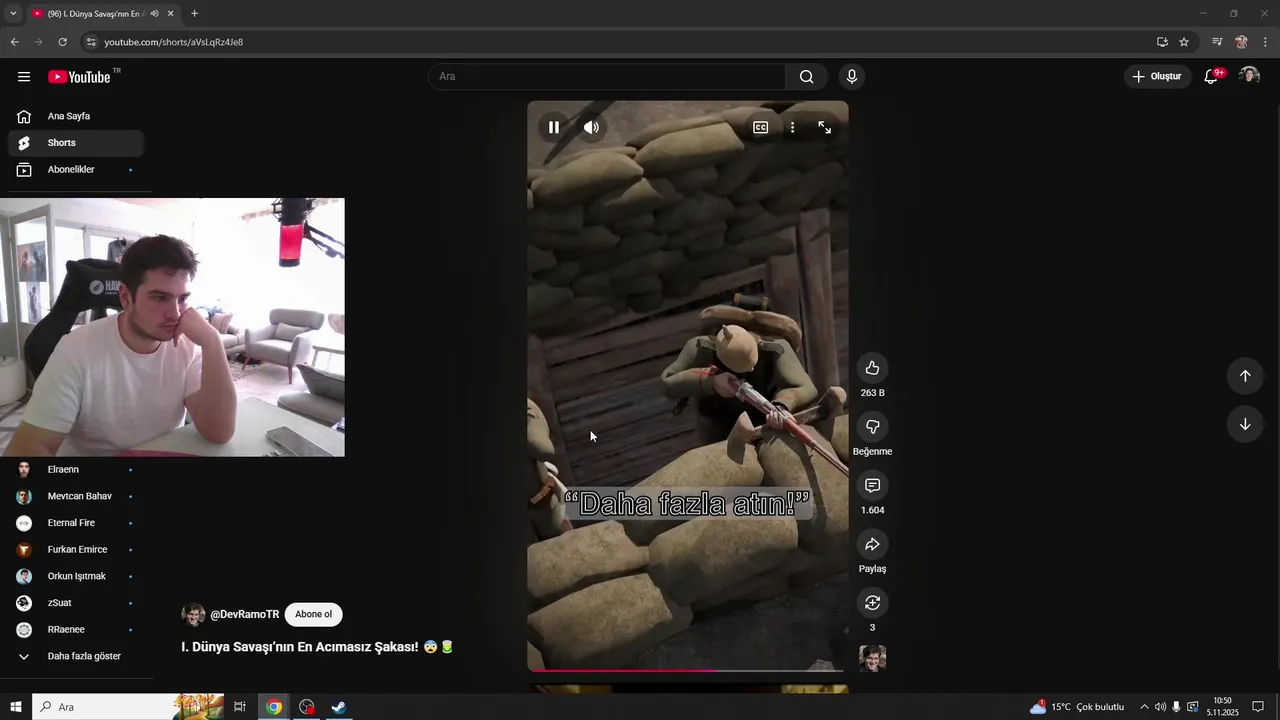Open the Elraenn subscription channel
The height and width of the screenshot is (720, 1280).
pos(76,470)
